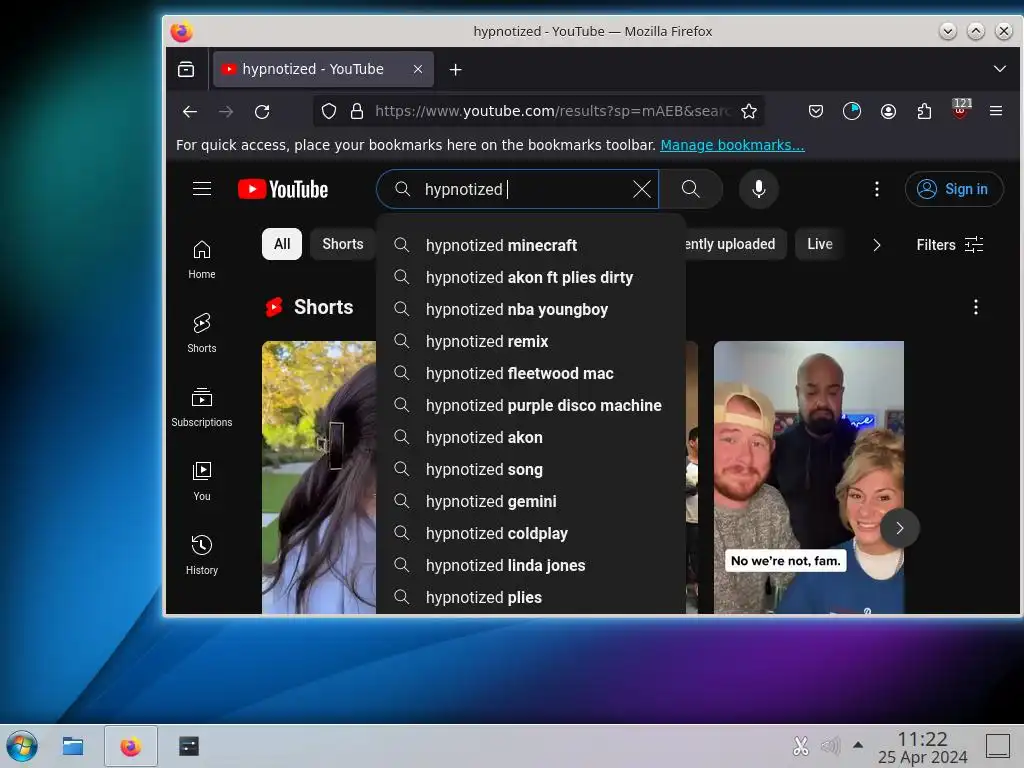Choose suggestion hypnotized plies

[x=531, y=598]
